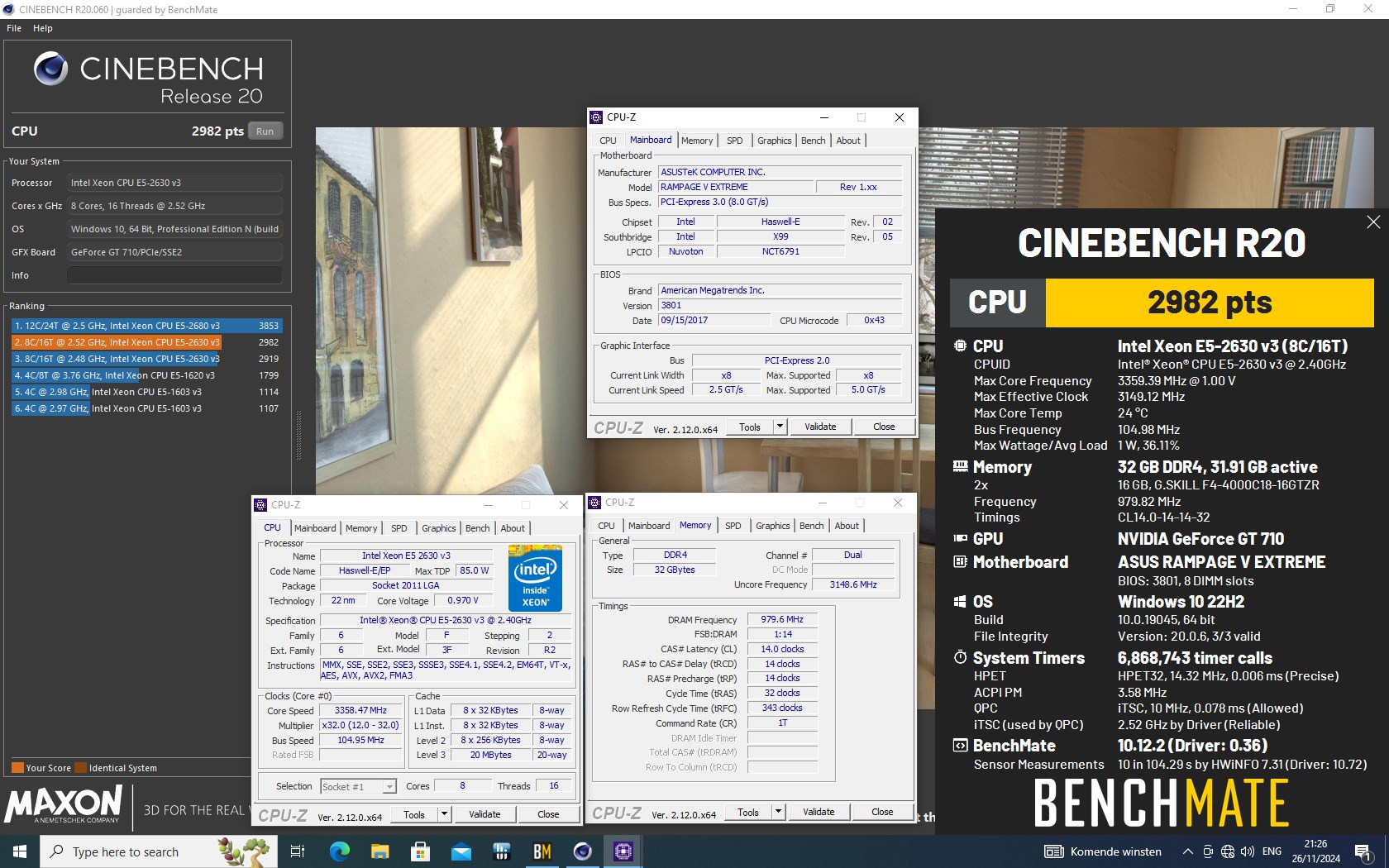The image size is (1389, 868).
Task: Click Validate in Memory CPU-Z window
Action: click(x=819, y=812)
